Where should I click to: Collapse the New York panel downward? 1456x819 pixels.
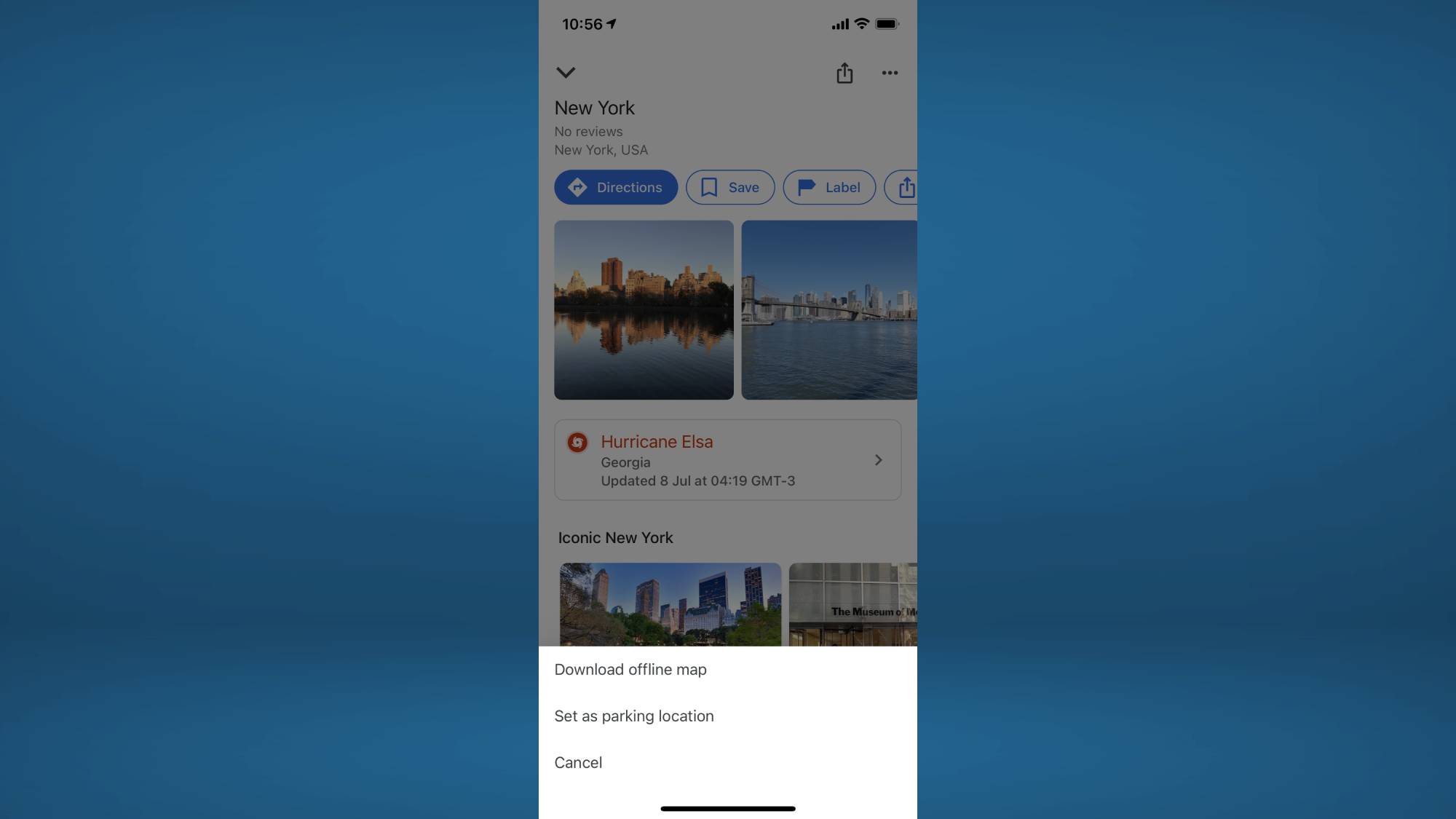pos(565,73)
